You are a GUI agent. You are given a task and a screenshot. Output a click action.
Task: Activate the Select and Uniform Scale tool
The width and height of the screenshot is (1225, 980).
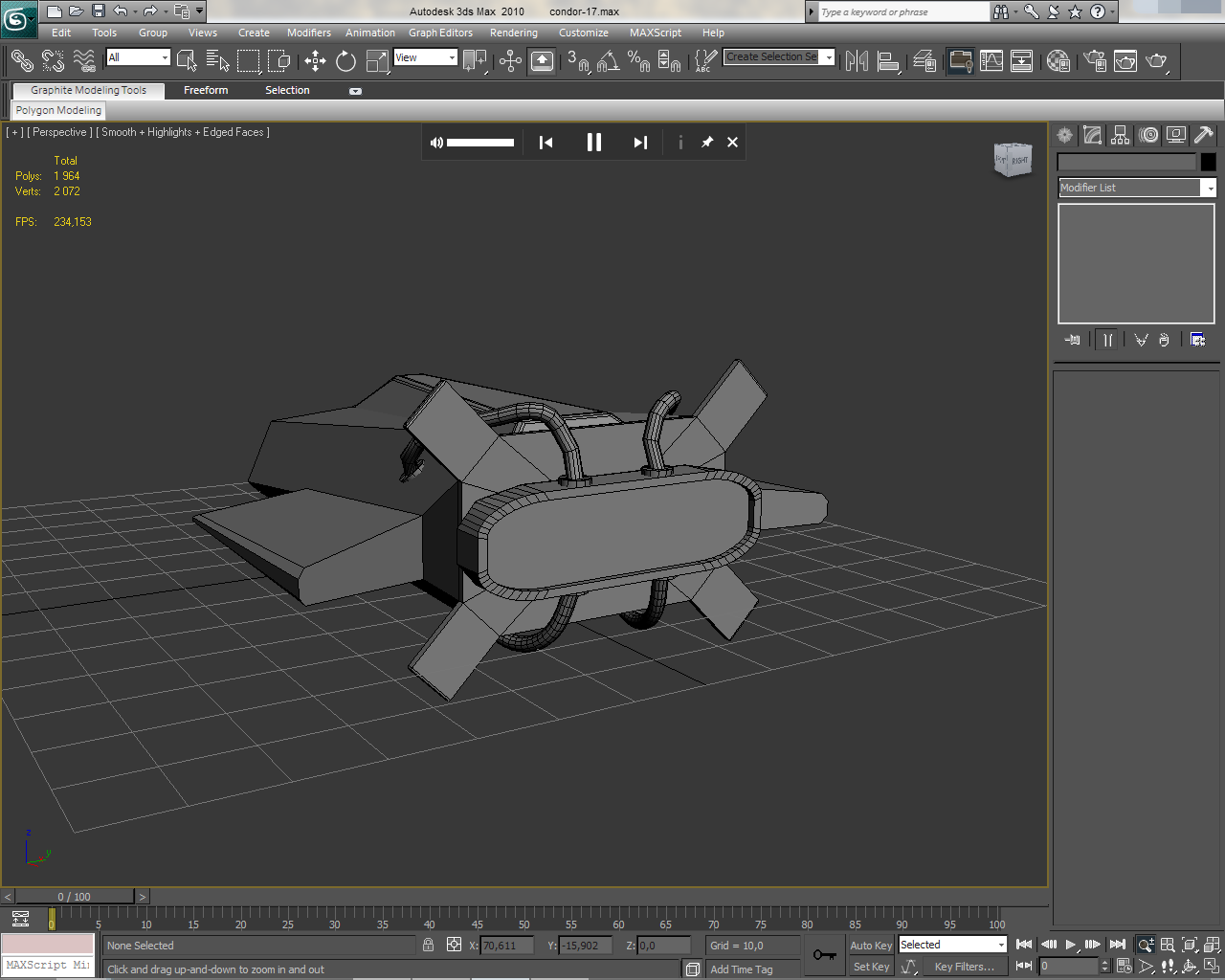coord(377,61)
